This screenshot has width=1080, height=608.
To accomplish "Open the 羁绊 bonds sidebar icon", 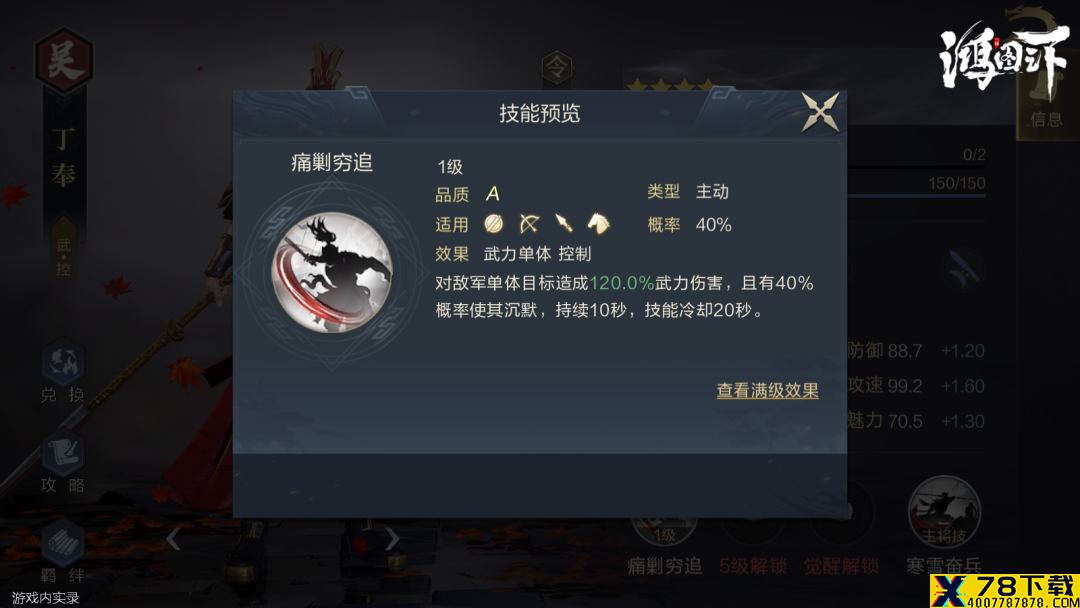I will [63, 552].
